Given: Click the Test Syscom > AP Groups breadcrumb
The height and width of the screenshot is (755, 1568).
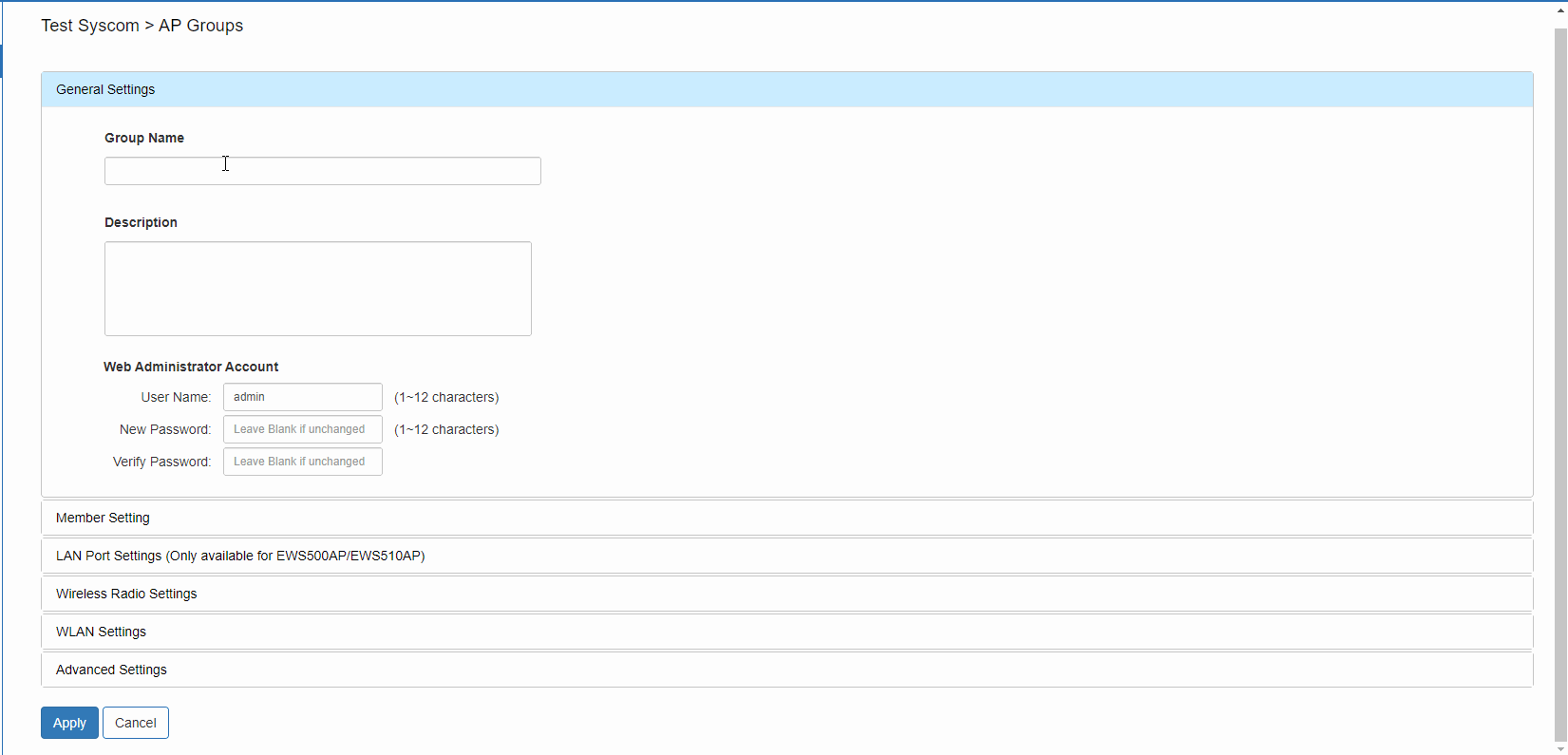Looking at the screenshot, I should pyautogui.click(x=142, y=26).
